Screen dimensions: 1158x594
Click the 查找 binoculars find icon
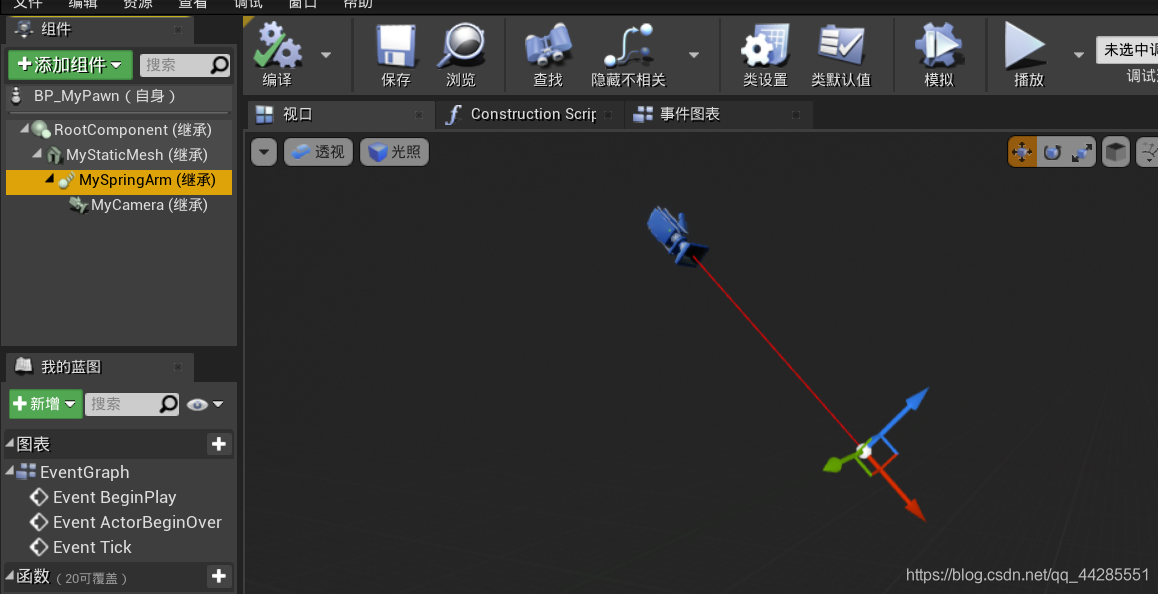[548, 46]
